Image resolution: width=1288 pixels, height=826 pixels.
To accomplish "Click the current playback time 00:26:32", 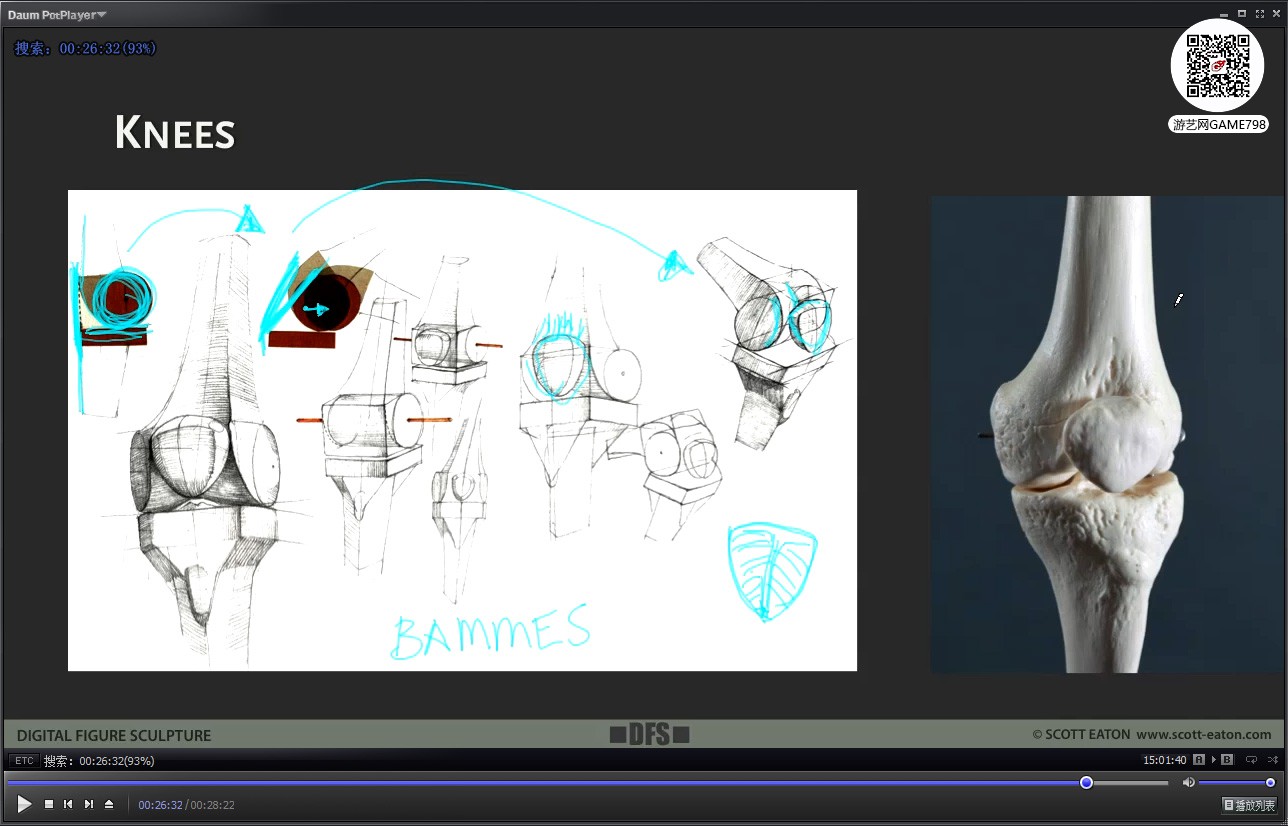I will [x=160, y=805].
